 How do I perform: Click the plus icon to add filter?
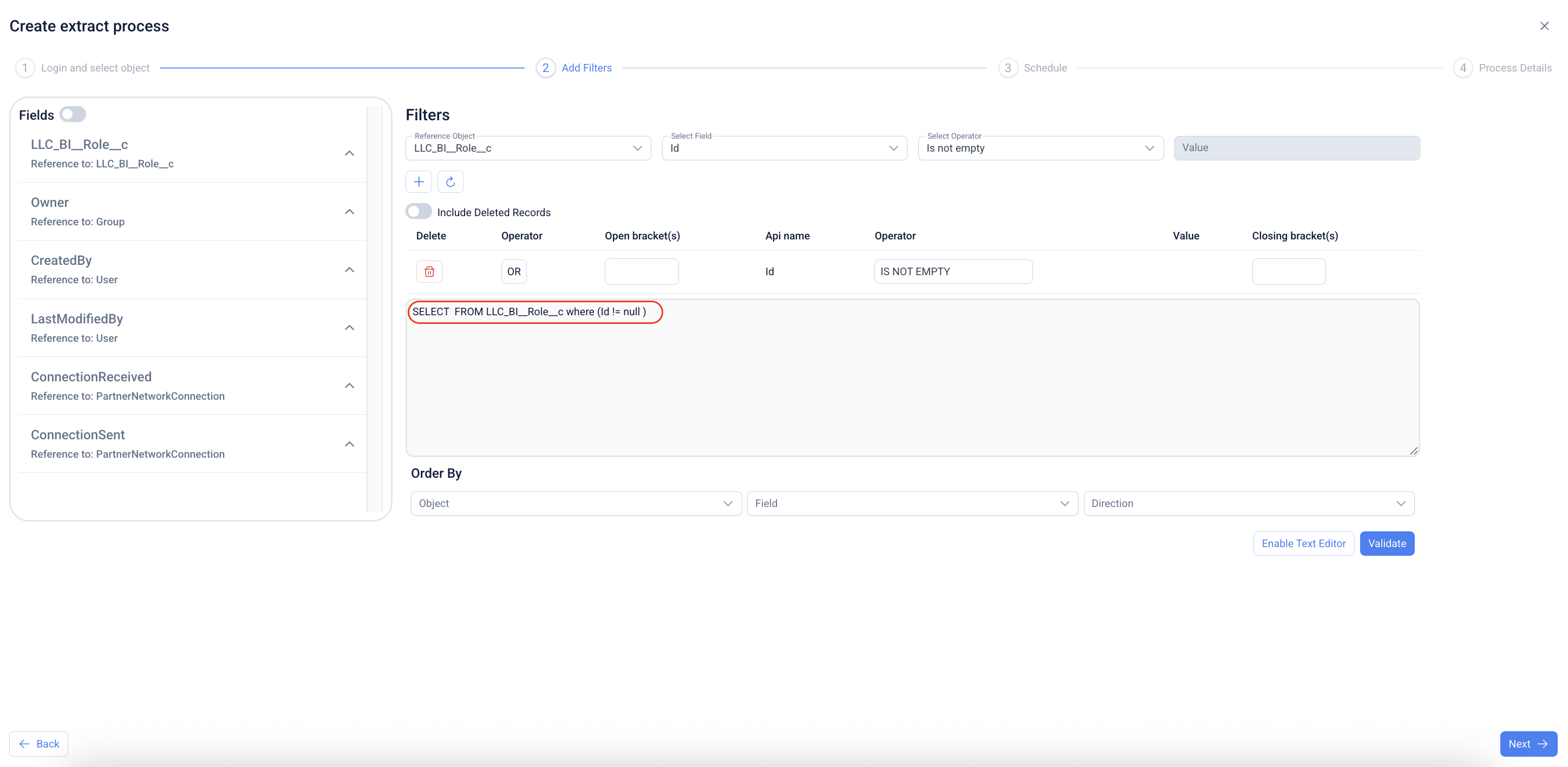(418, 181)
